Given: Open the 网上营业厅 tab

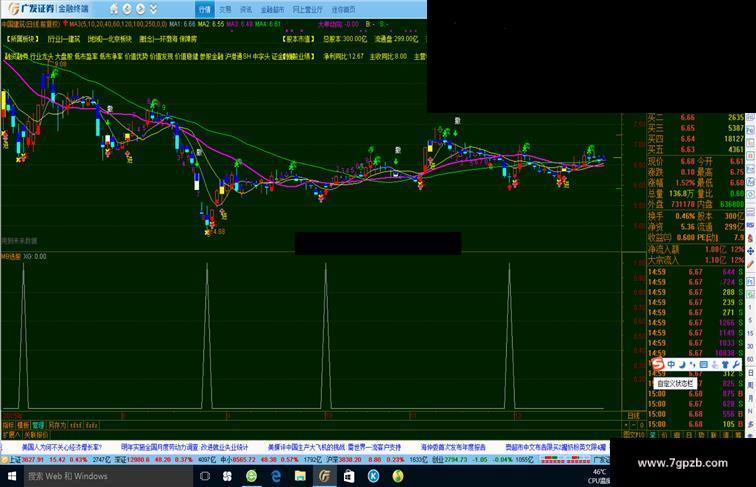Looking at the screenshot, I should click(308, 9).
